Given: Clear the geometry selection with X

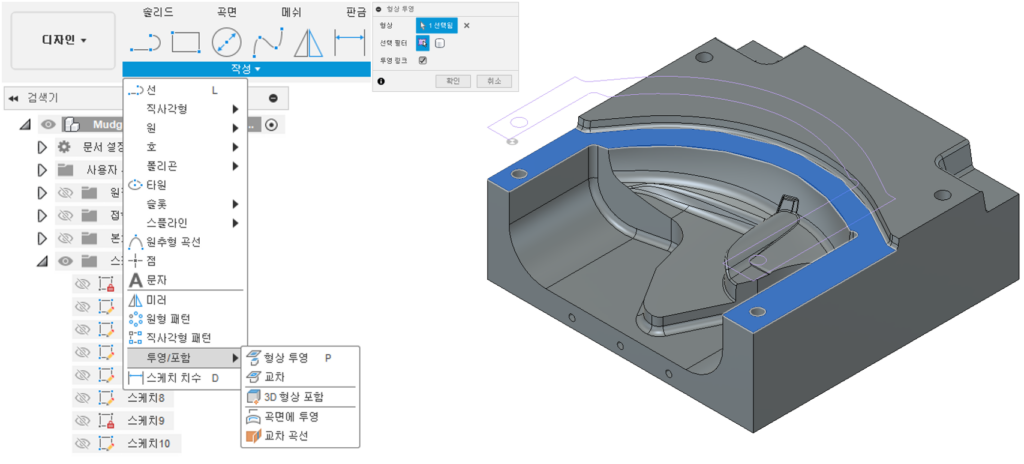Looking at the screenshot, I should (466, 26).
